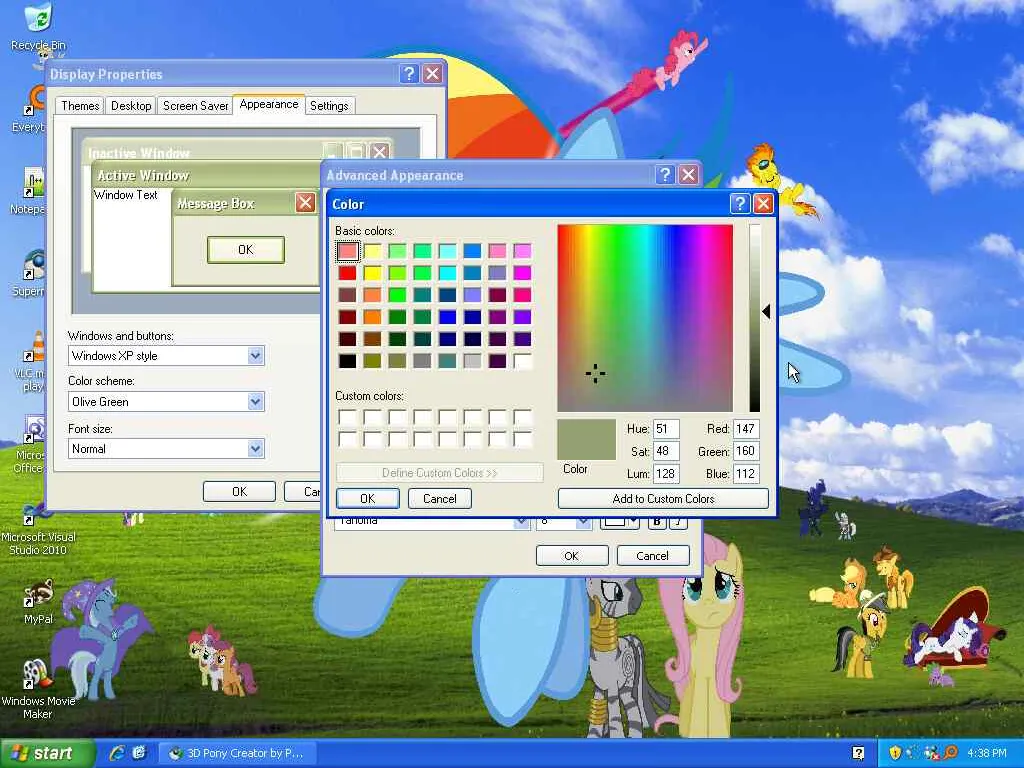
Task: Switch to the Desktop tab
Action: [131, 106]
